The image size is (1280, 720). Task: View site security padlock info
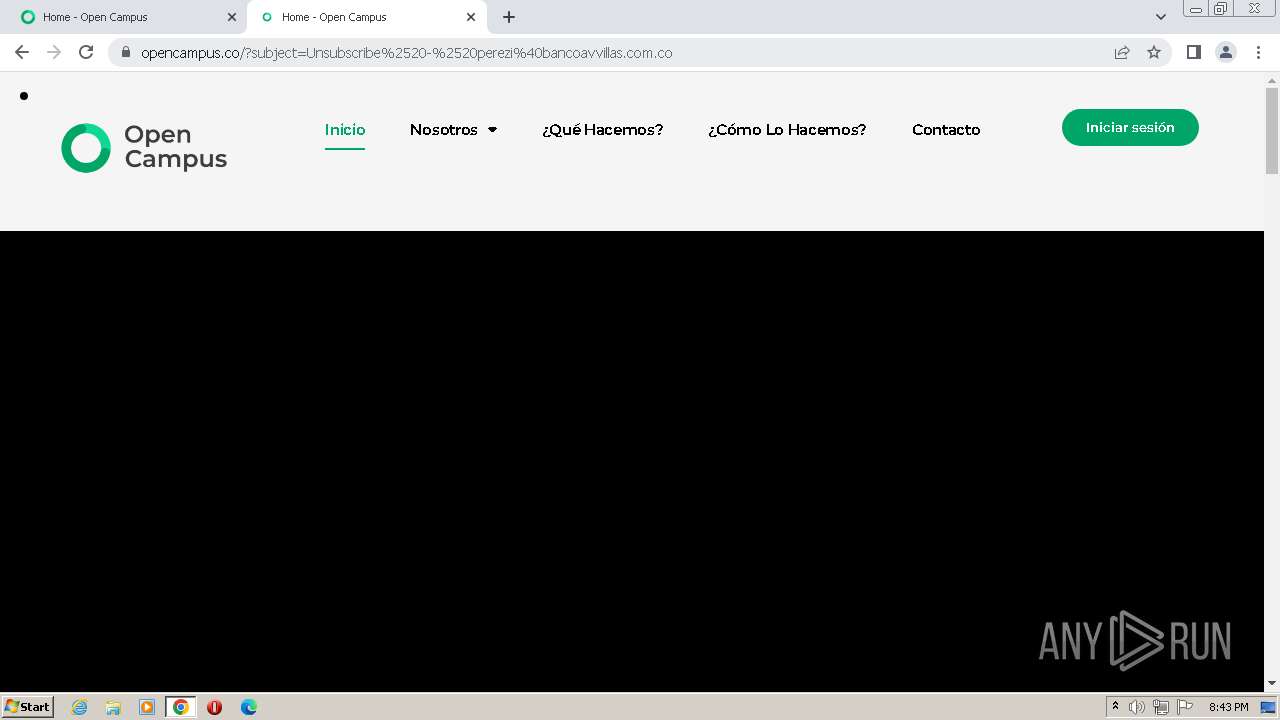click(126, 52)
